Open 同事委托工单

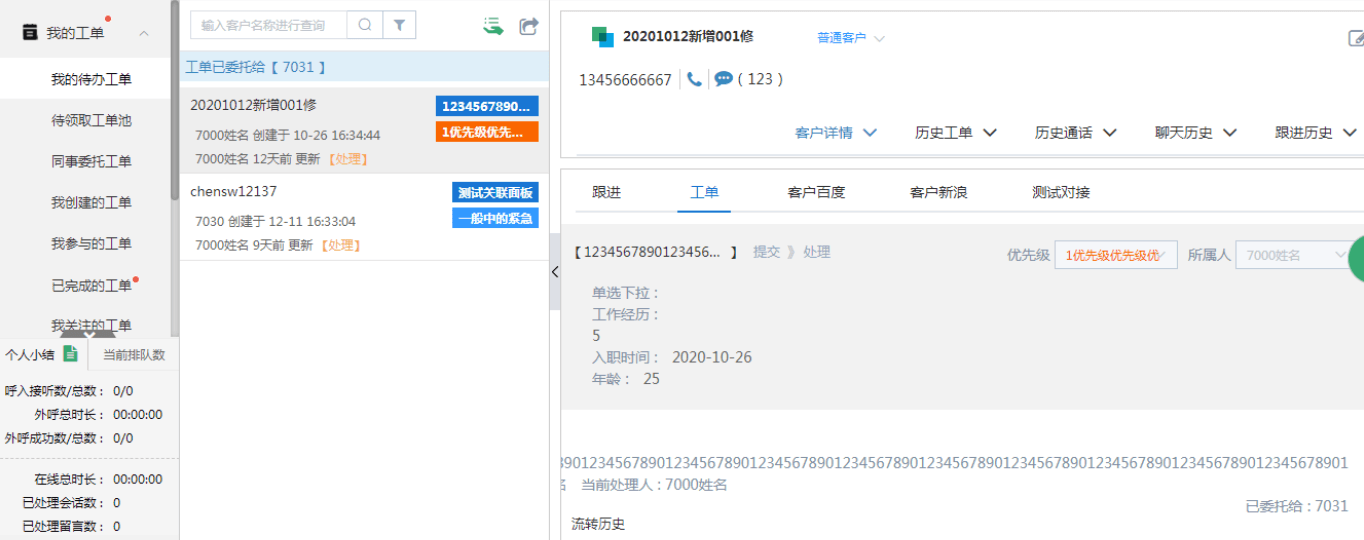91,161
